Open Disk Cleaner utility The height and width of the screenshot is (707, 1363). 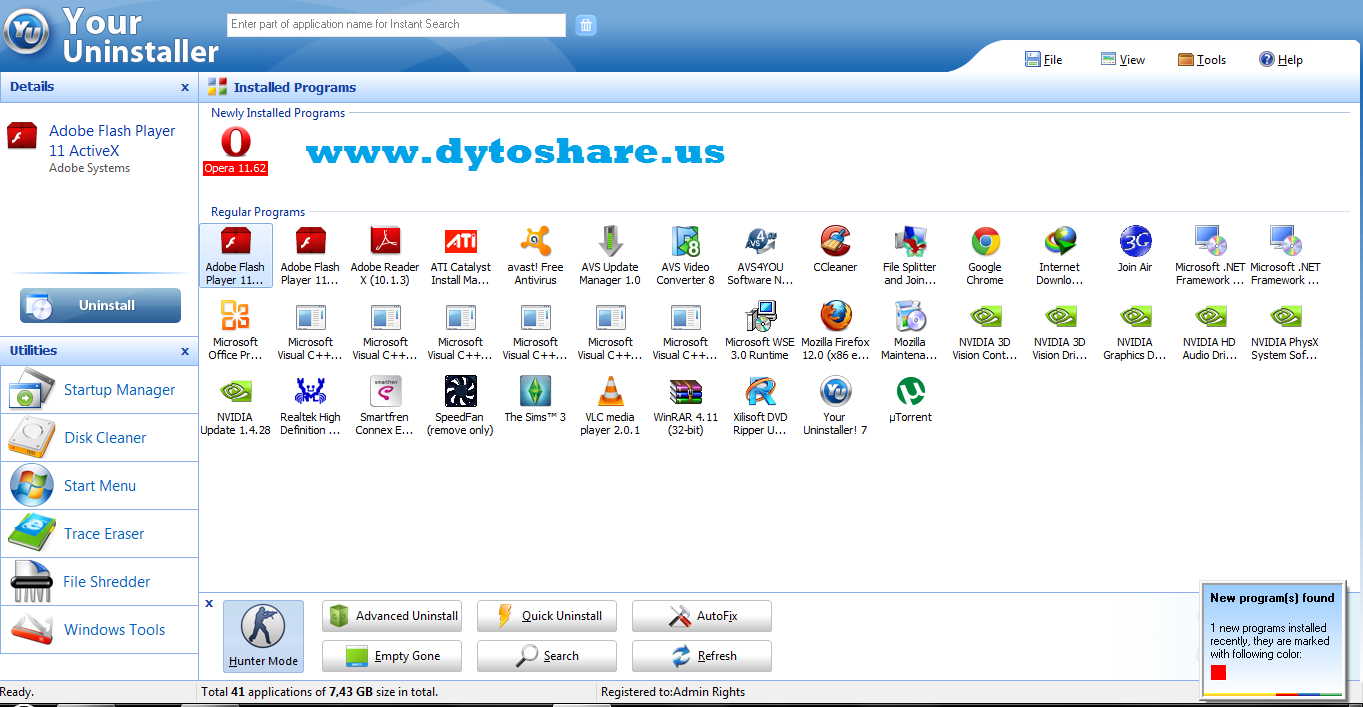tap(99, 438)
